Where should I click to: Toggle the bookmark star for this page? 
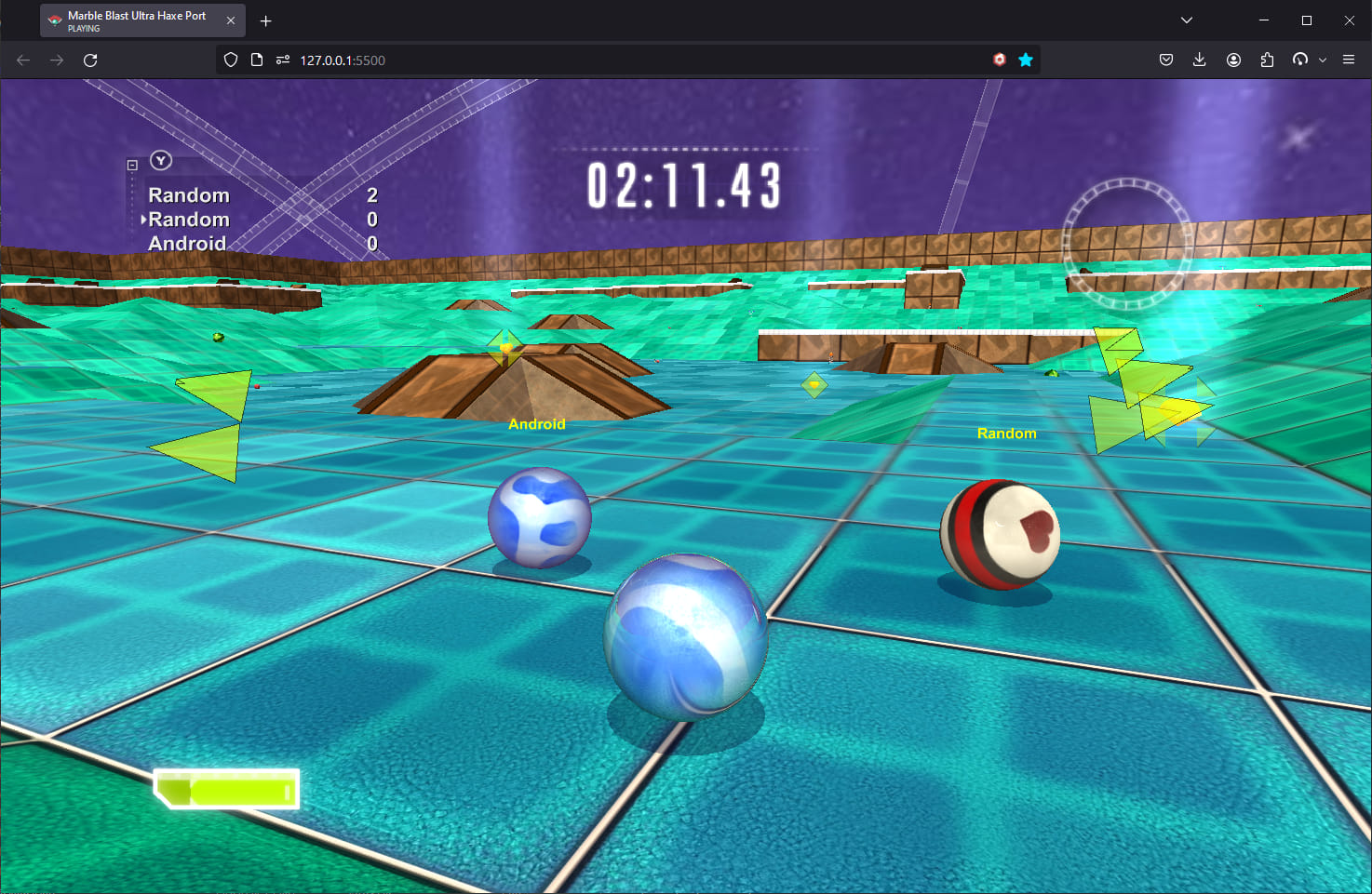1026,60
